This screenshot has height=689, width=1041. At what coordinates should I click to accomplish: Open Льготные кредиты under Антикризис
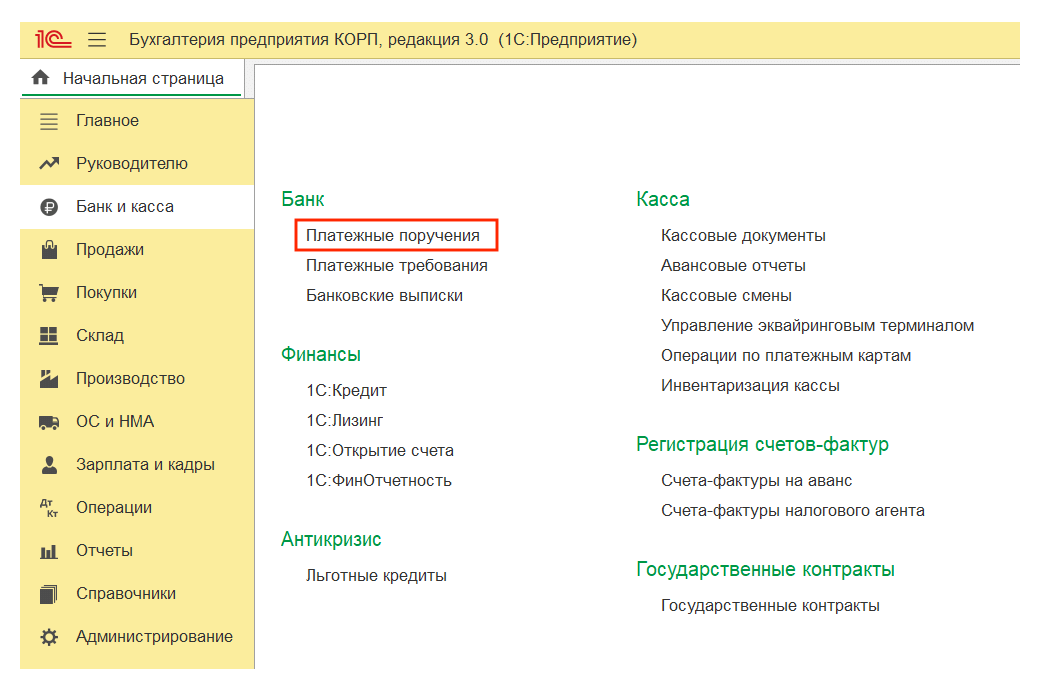point(376,576)
